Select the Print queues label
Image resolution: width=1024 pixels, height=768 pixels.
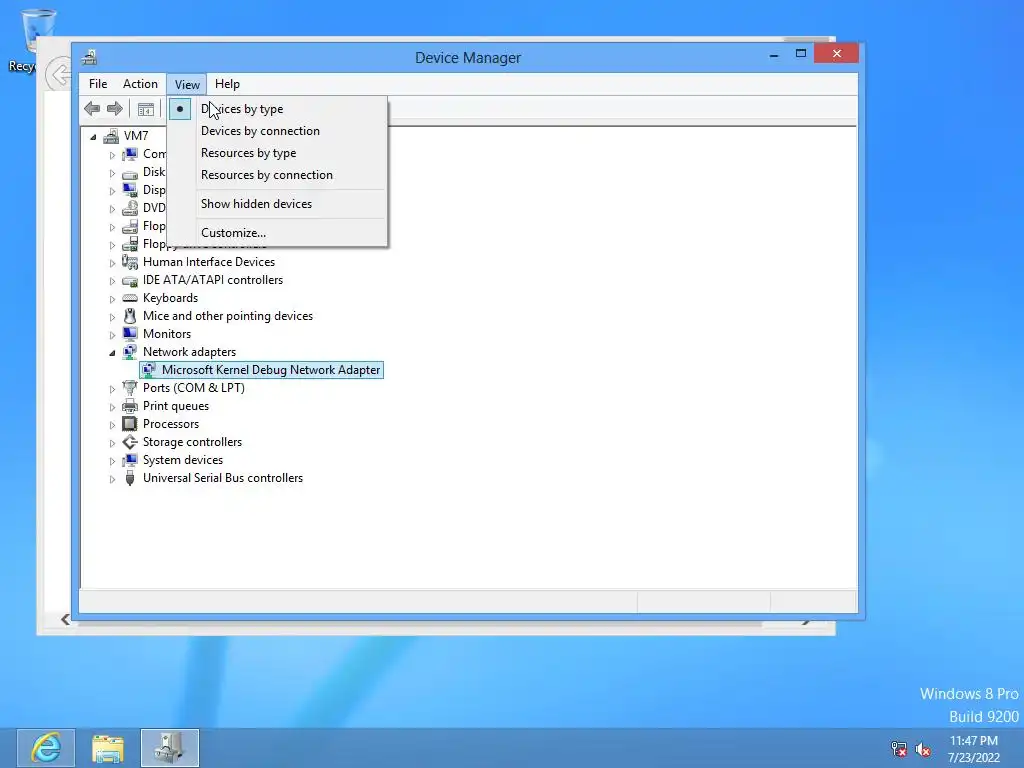click(176, 406)
